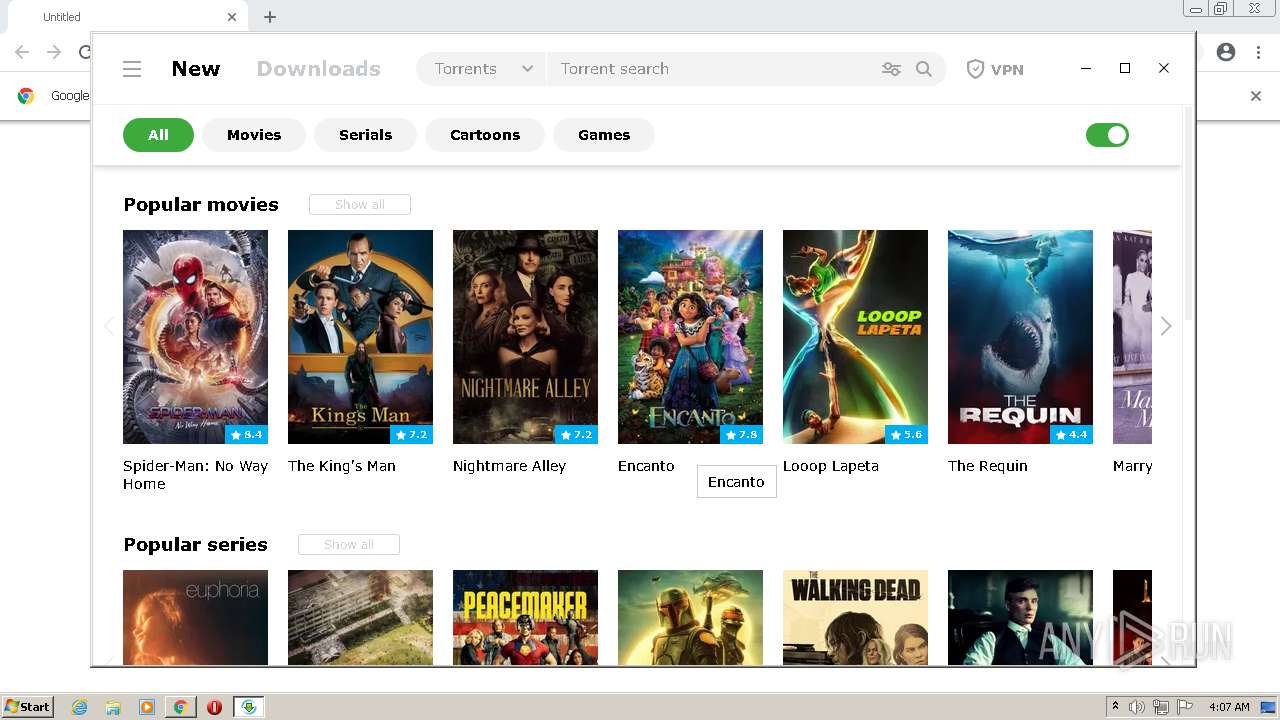
Task: Open Nightmare Alley poster
Action: pos(525,337)
